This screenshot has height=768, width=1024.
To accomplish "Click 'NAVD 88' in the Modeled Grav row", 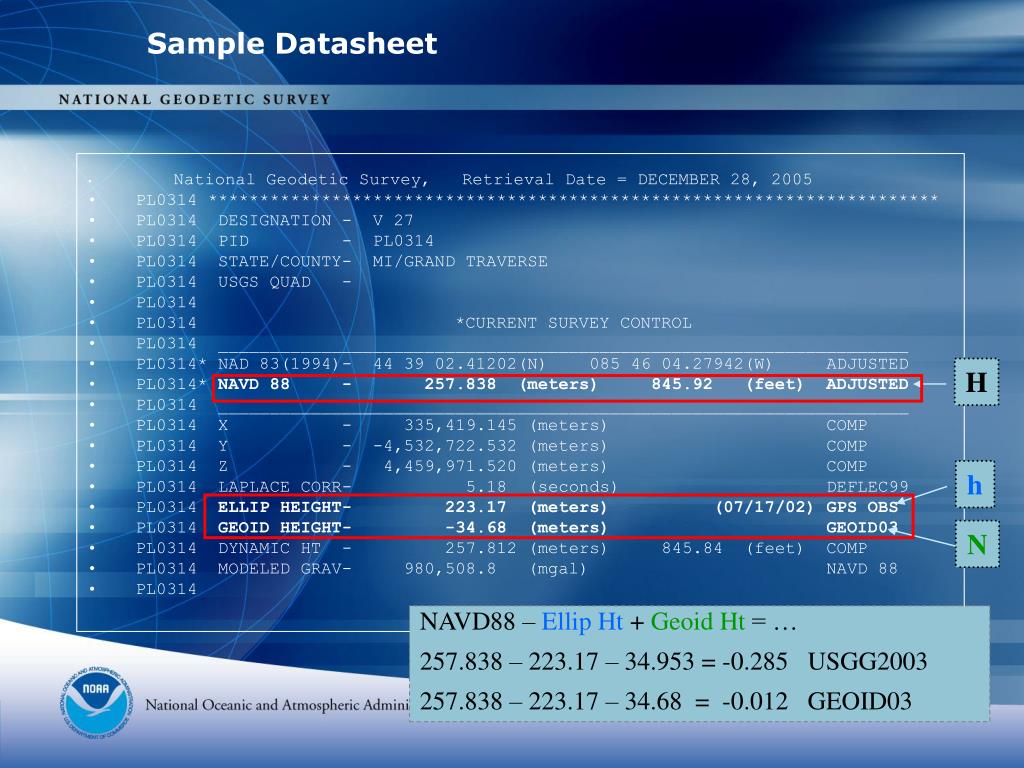I will [862, 569].
